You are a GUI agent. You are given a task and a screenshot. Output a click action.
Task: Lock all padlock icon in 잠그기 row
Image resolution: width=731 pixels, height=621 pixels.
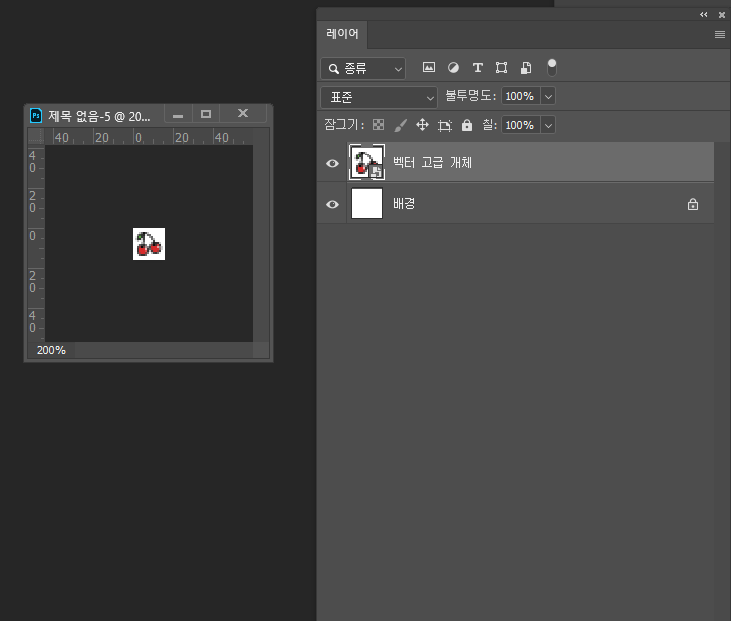click(467, 125)
